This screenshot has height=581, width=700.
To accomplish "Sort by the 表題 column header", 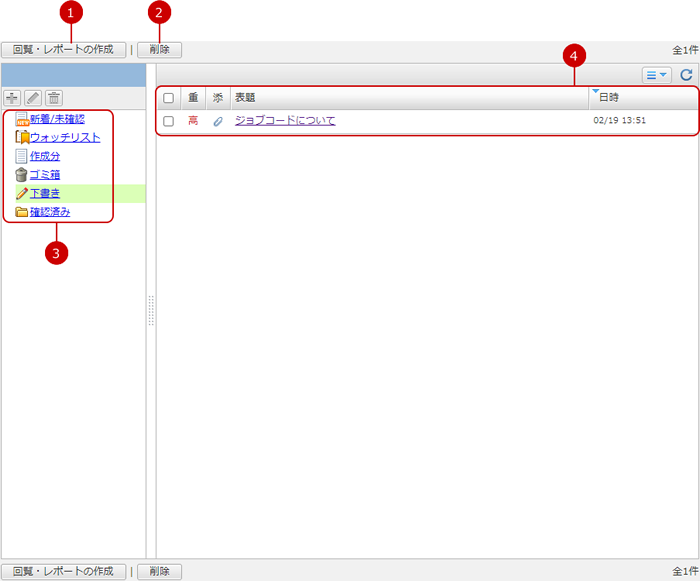I will (245, 98).
